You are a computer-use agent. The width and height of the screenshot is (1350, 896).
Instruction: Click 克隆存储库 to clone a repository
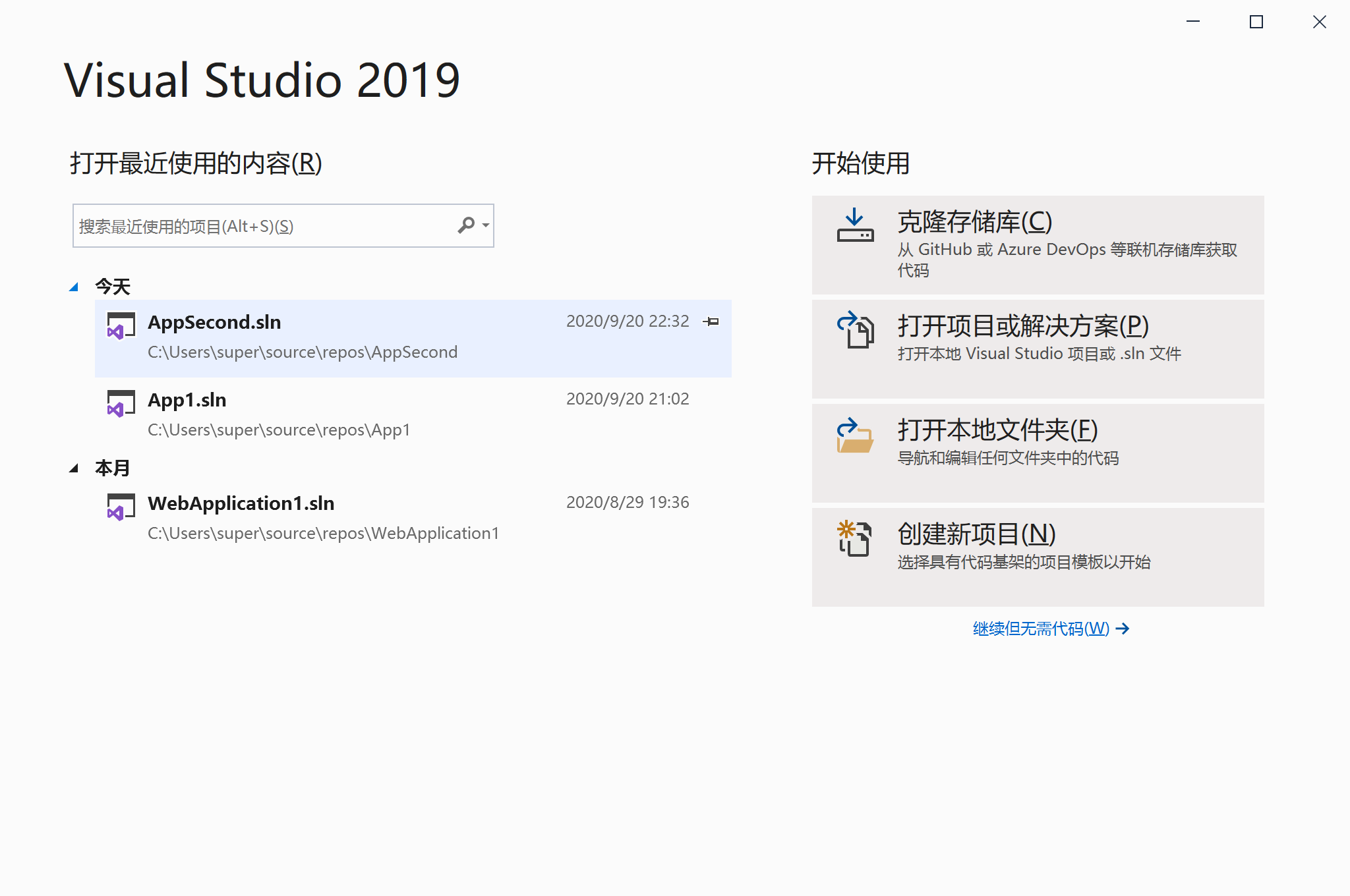coord(974,222)
